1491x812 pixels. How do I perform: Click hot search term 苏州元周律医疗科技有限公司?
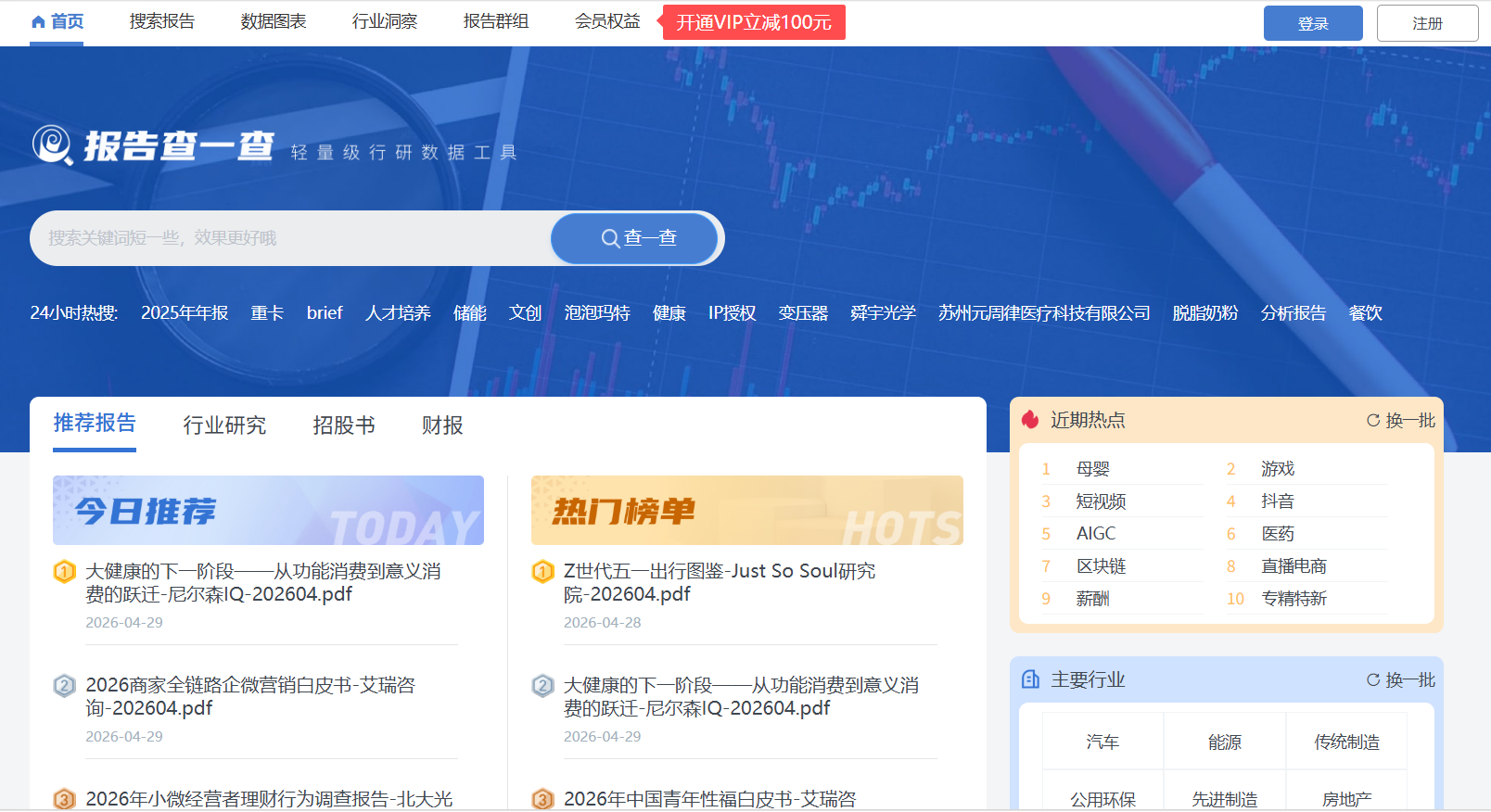(1044, 313)
